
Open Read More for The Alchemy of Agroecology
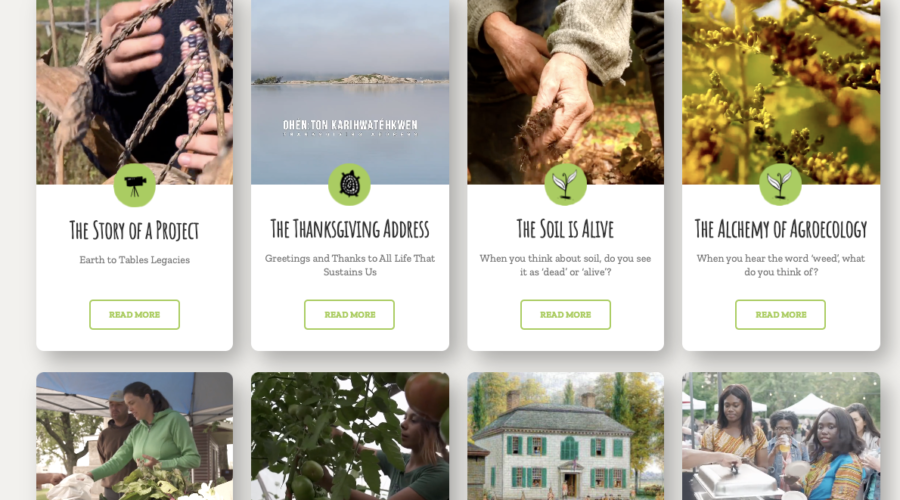point(780,315)
